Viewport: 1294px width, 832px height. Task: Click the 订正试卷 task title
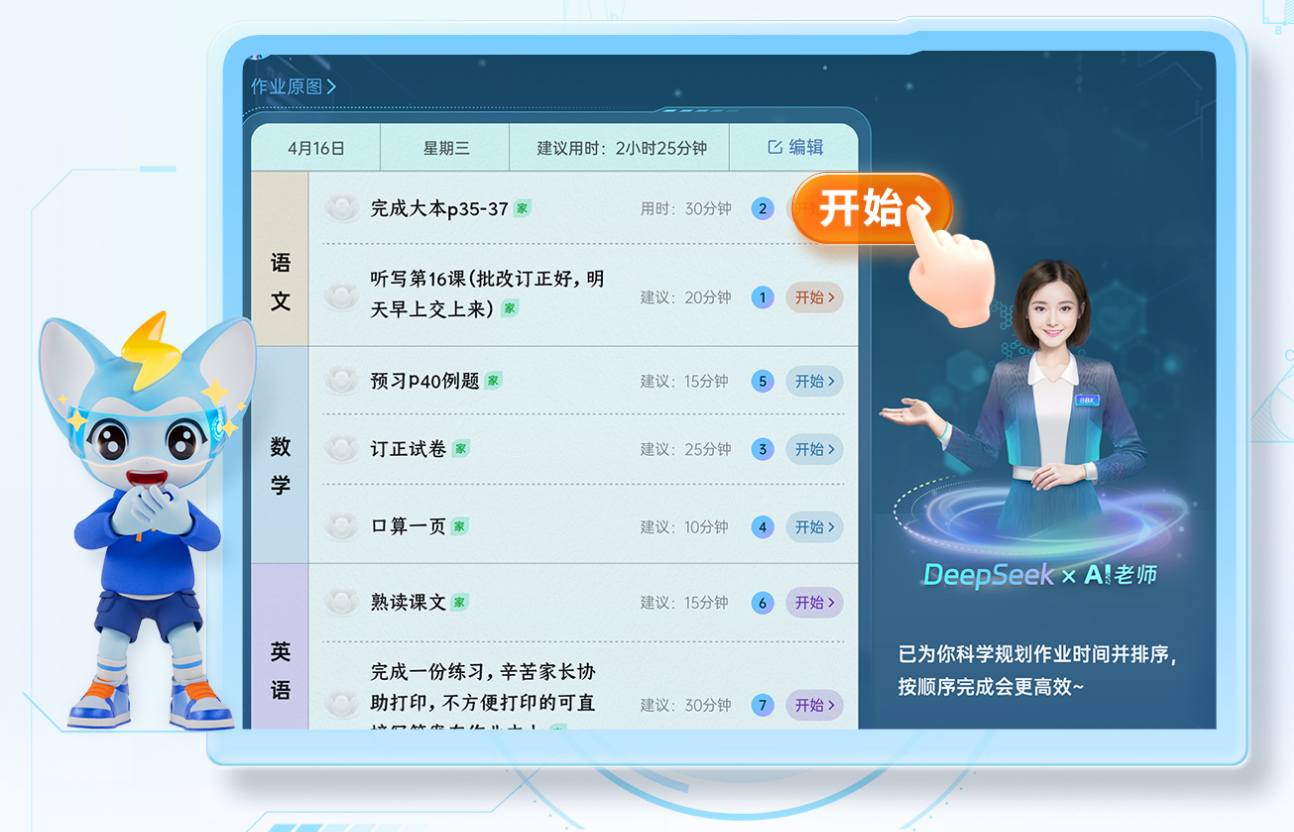point(408,449)
